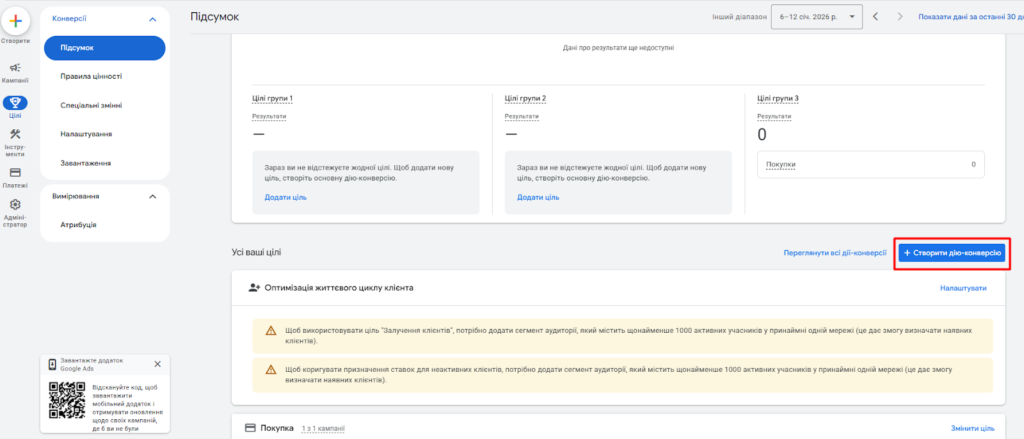Collapse the Вимірювання section

tap(152, 197)
